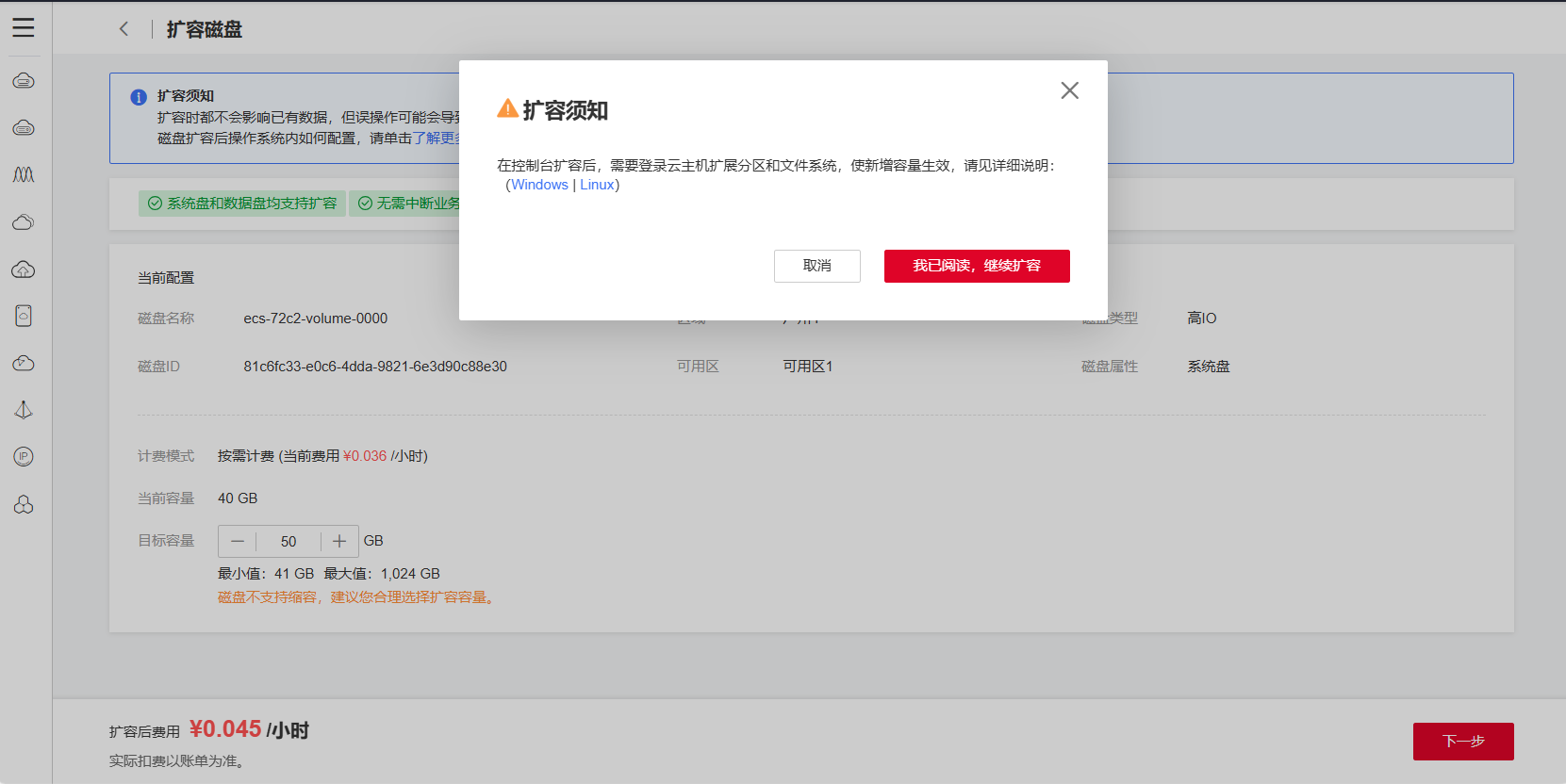Viewport: 1566px width, 784px height.
Task: Open the Windows instructions link
Action: [x=539, y=185]
